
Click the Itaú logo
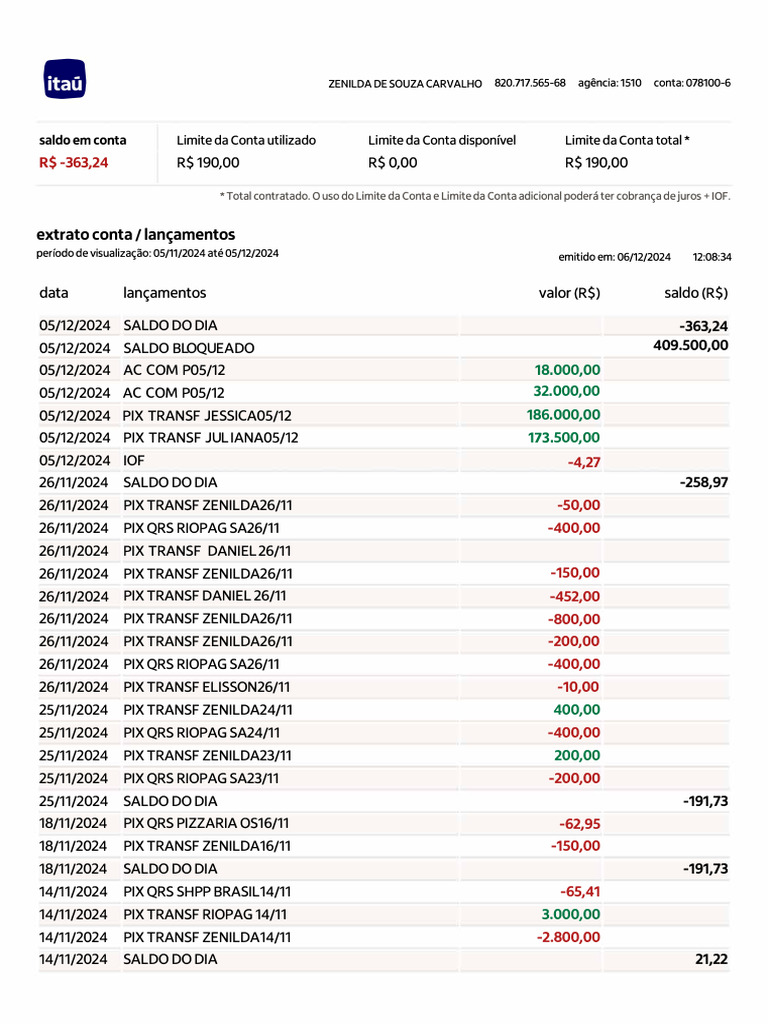click(65, 79)
